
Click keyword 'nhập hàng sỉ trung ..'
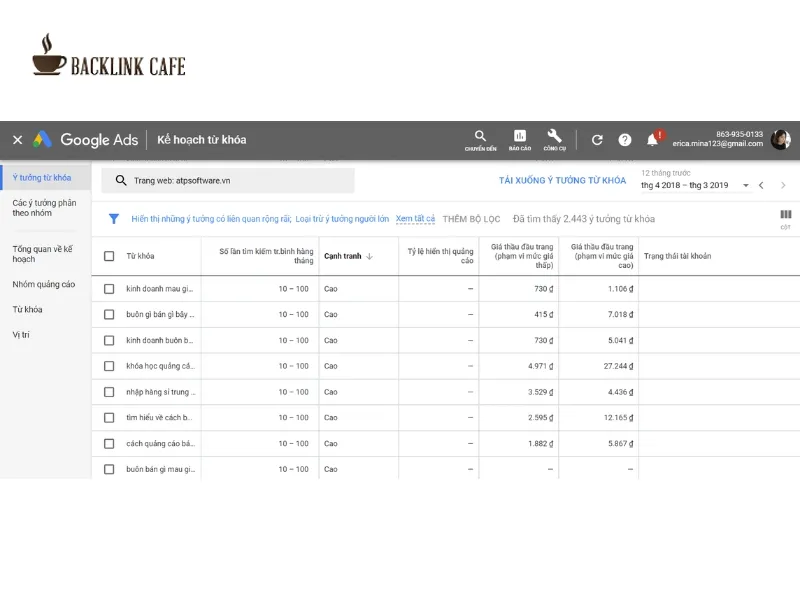(161, 392)
